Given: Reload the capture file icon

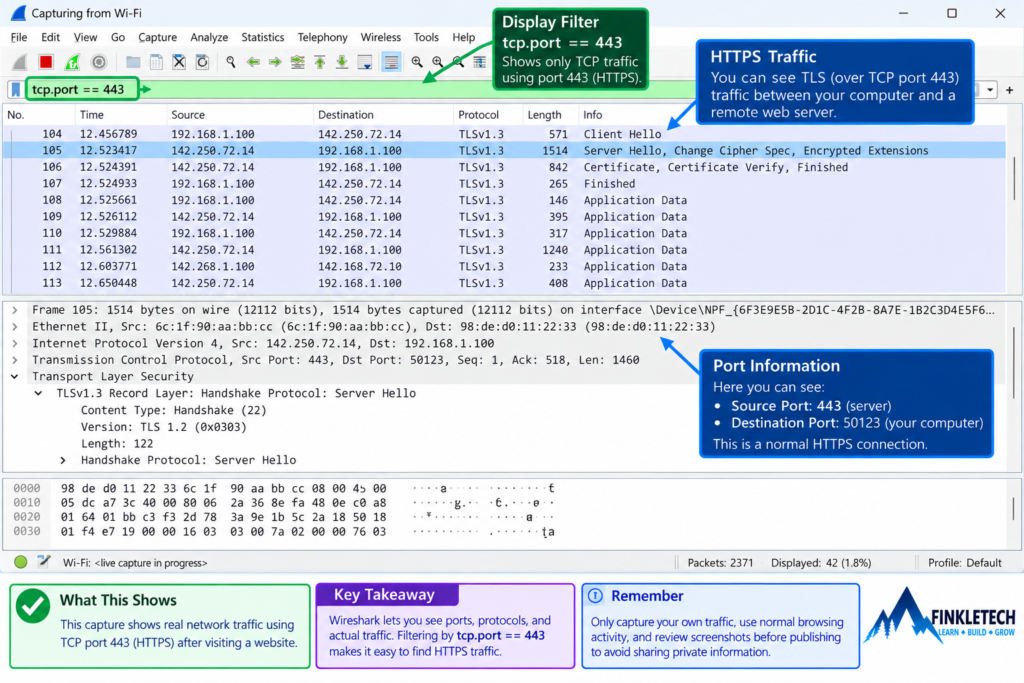Looking at the screenshot, I should point(202,62).
